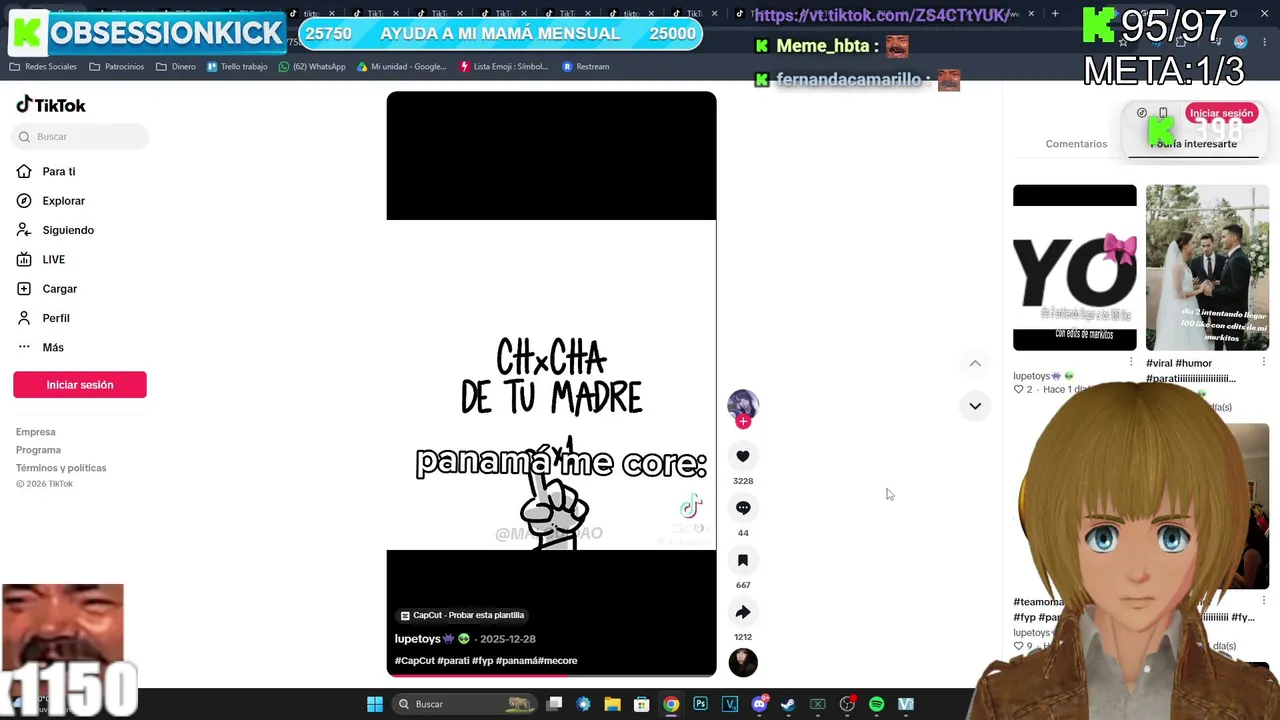Viewport: 1280px width, 720px height.
Task: Open the Lista Emoji bookmark
Action: click(x=504, y=67)
